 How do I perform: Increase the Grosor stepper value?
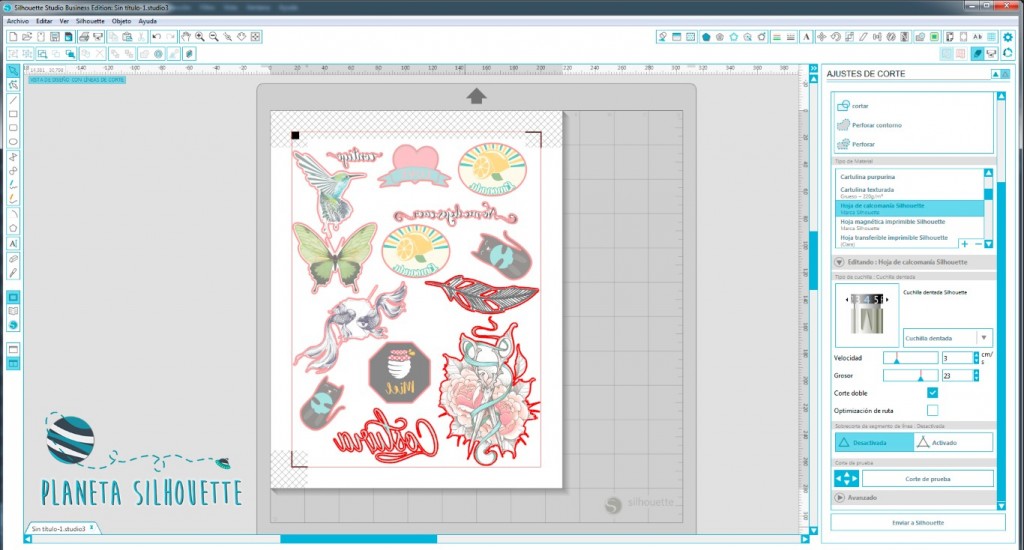coord(976,372)
